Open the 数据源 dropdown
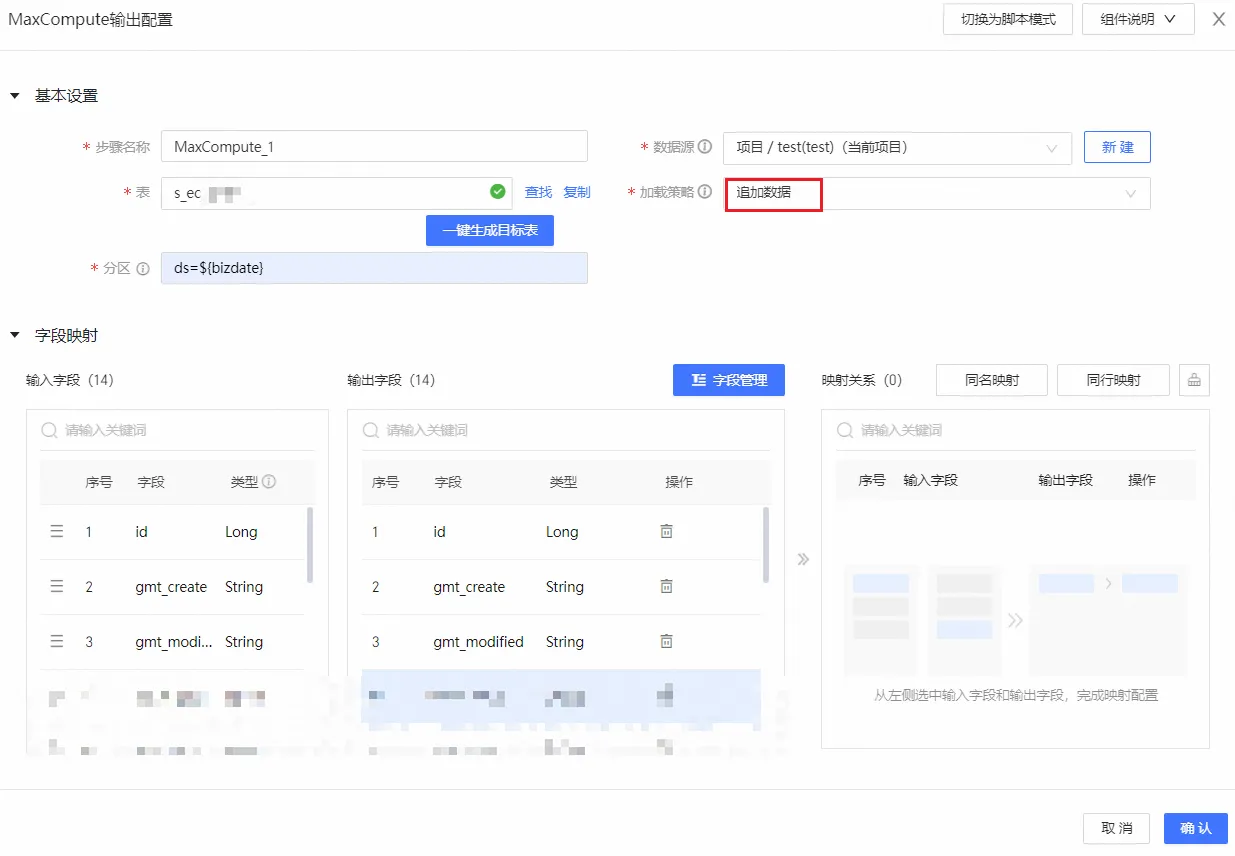 tap(897, 148)
